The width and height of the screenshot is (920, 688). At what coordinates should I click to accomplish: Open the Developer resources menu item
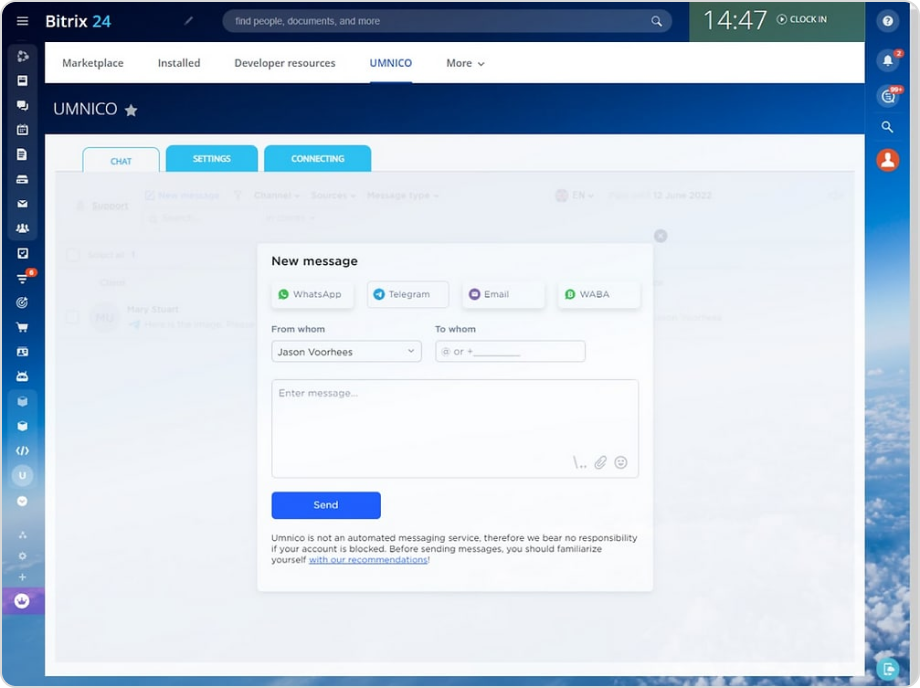[285, 62]
